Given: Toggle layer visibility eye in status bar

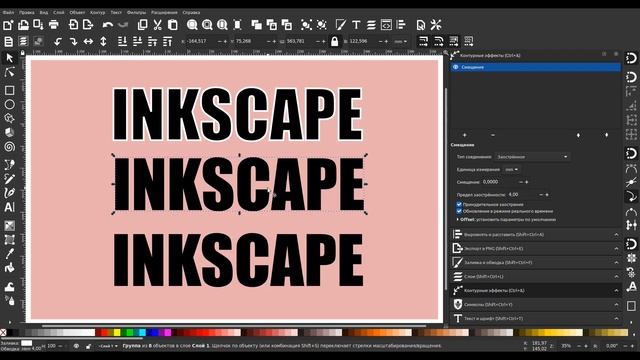Looking at the screenshot, I should (x=76, y=346).
